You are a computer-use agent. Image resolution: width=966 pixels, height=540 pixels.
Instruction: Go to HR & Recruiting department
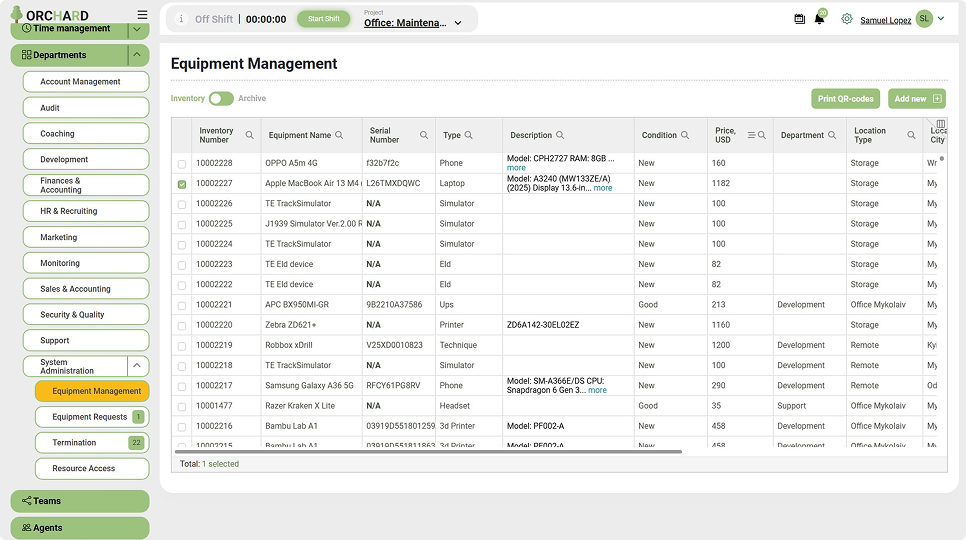pyautogui.click(x=86, y=211)
